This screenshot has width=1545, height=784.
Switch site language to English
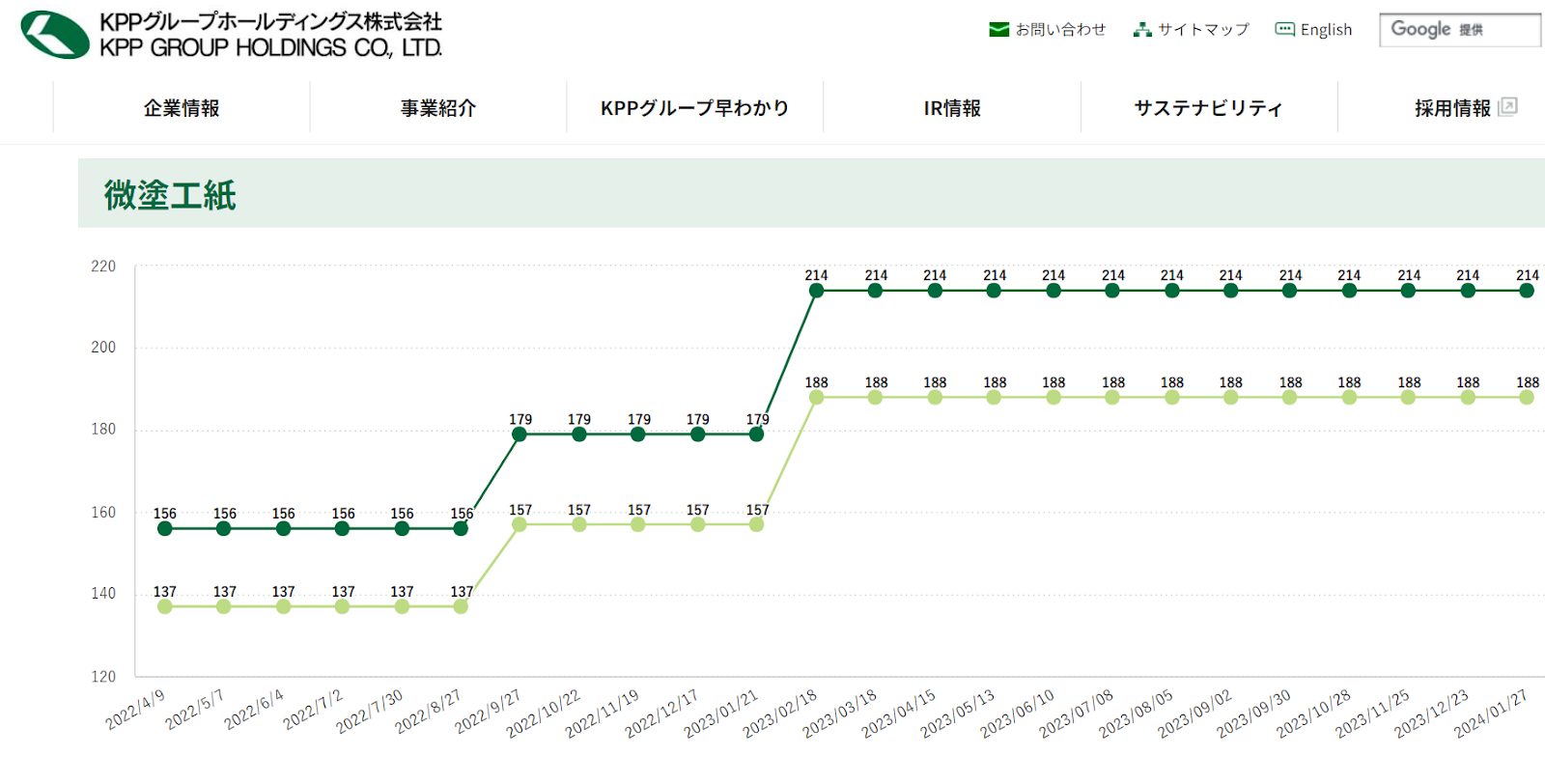1326,30
